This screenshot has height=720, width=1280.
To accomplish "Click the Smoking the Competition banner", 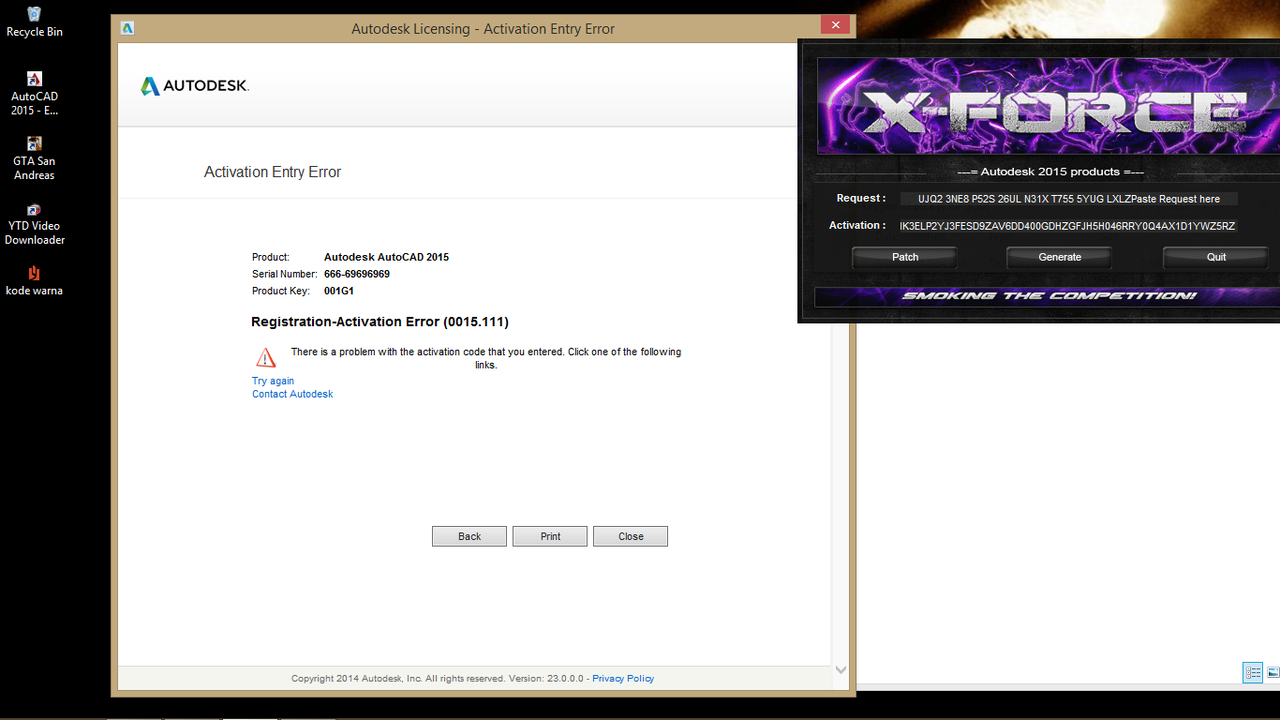I will pos(1048,296).
